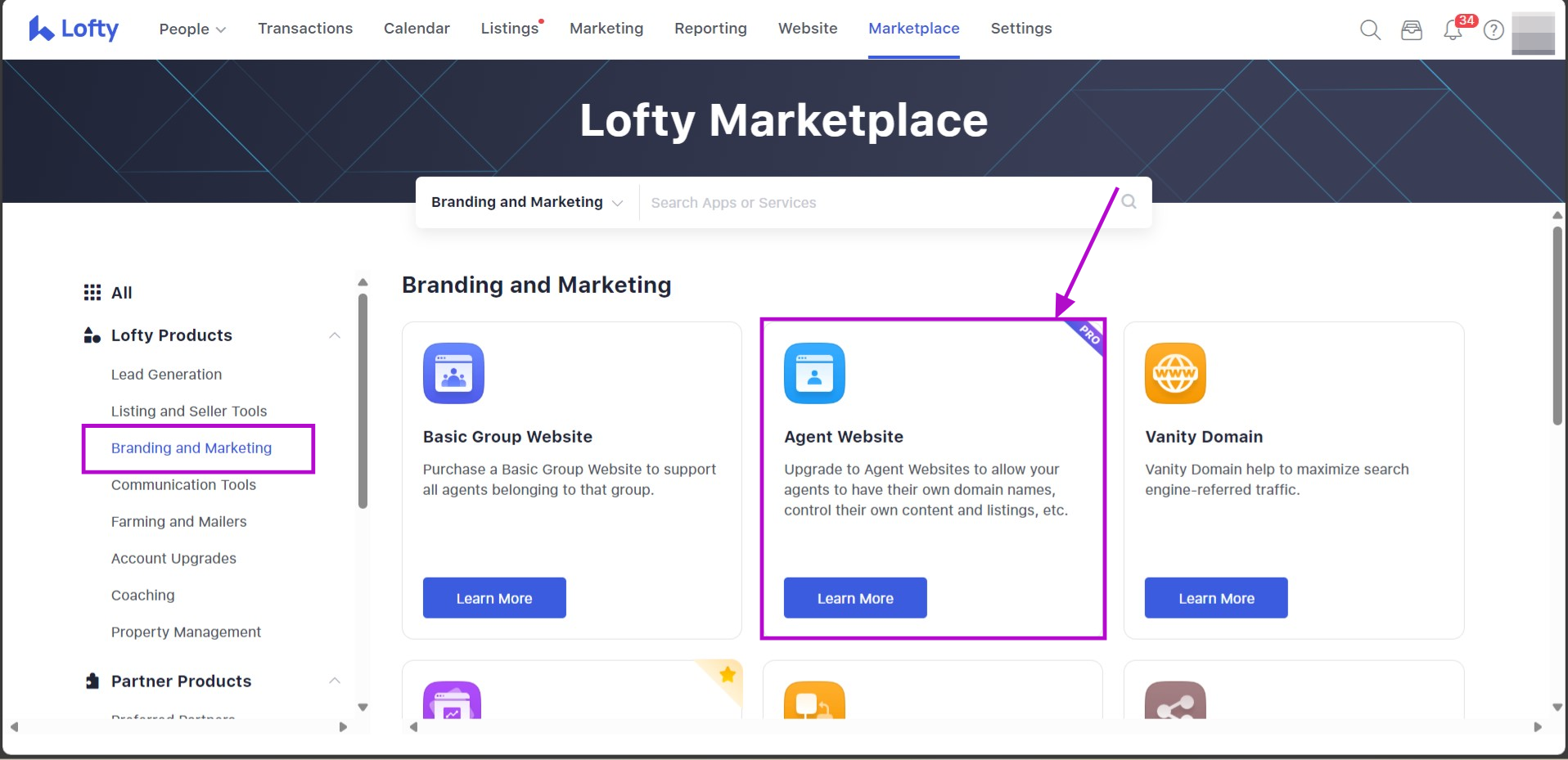Open the Settings tab

click(1021, 29)
